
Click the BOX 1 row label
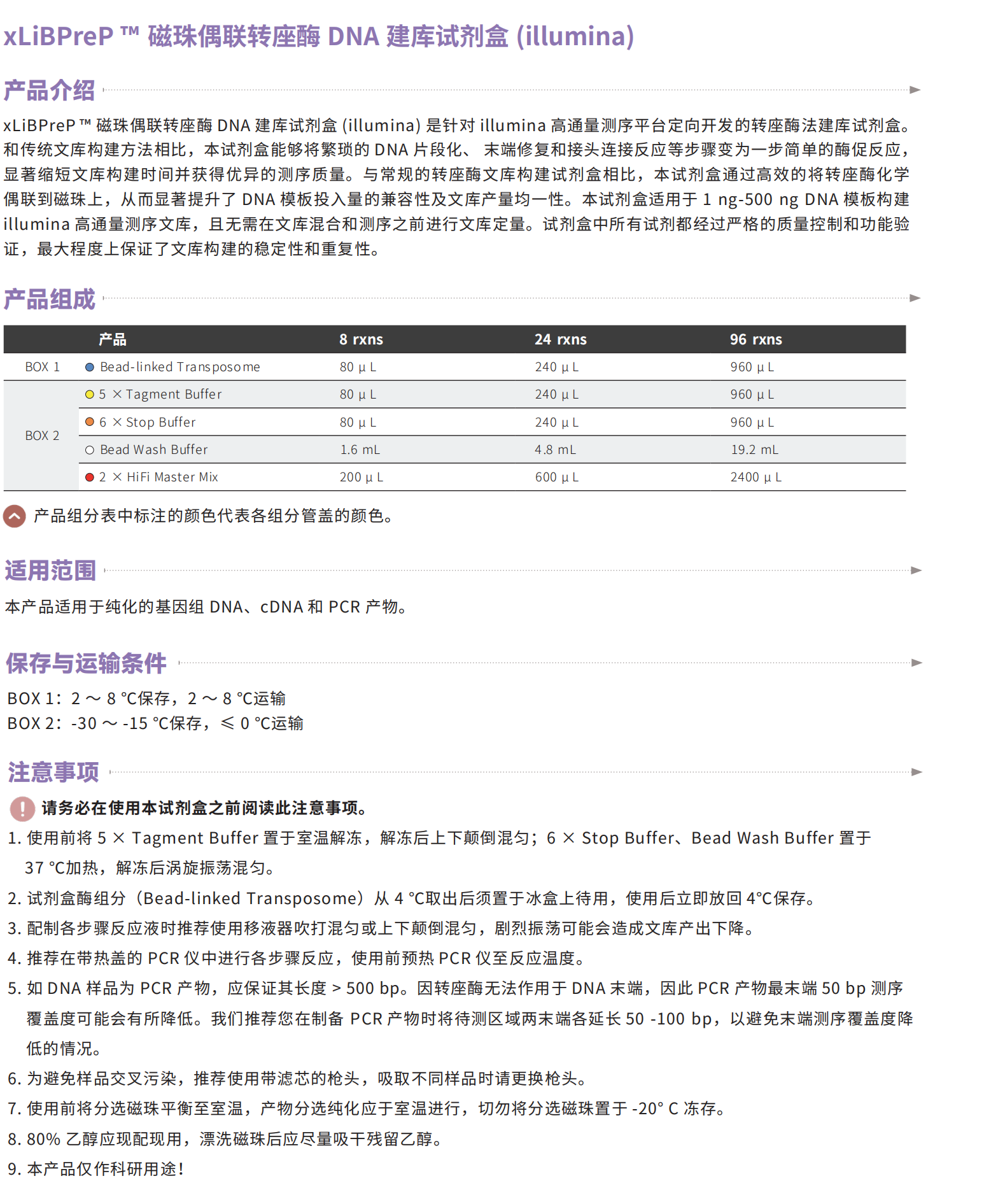[43, 367]
